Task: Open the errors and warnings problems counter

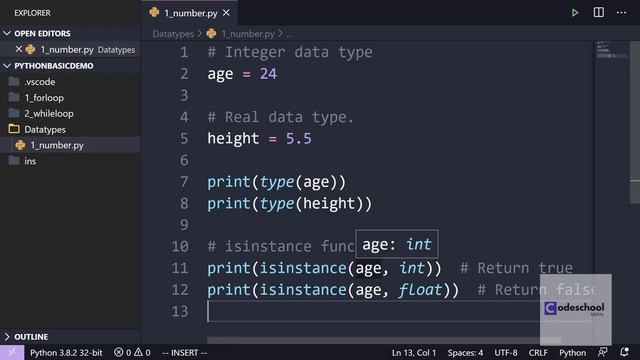Action: tap(132, 353)
